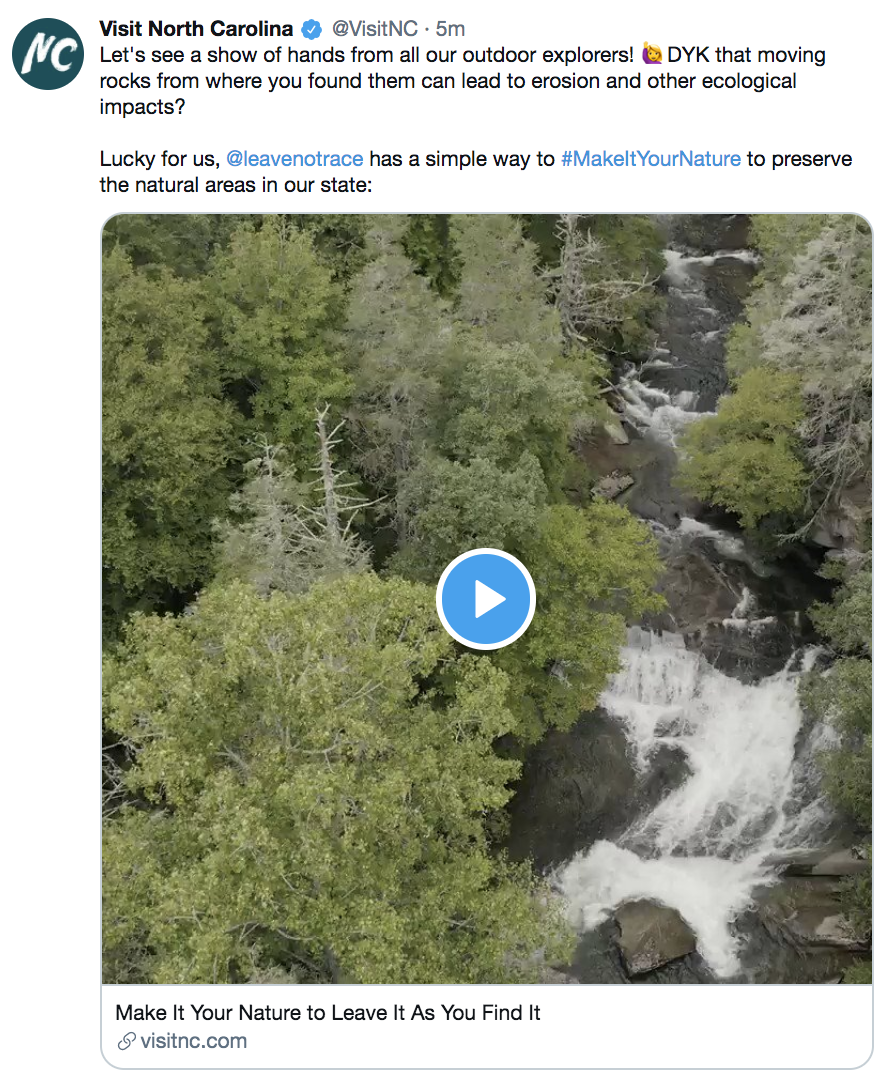Click the visitnc.com domain text
Screen dimensions: 886x1082
(194, 1041)
